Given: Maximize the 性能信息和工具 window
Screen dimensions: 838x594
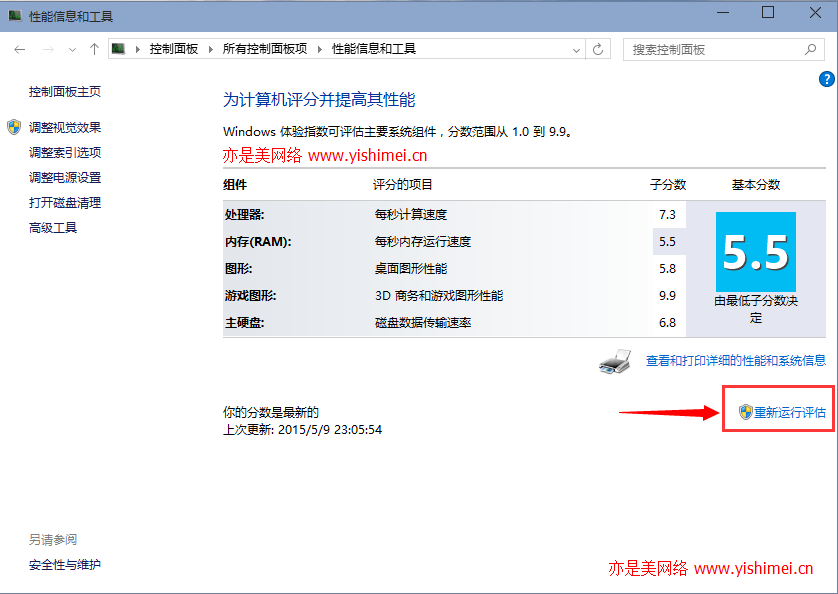Looking at the screenshot, I should (768, 13).
